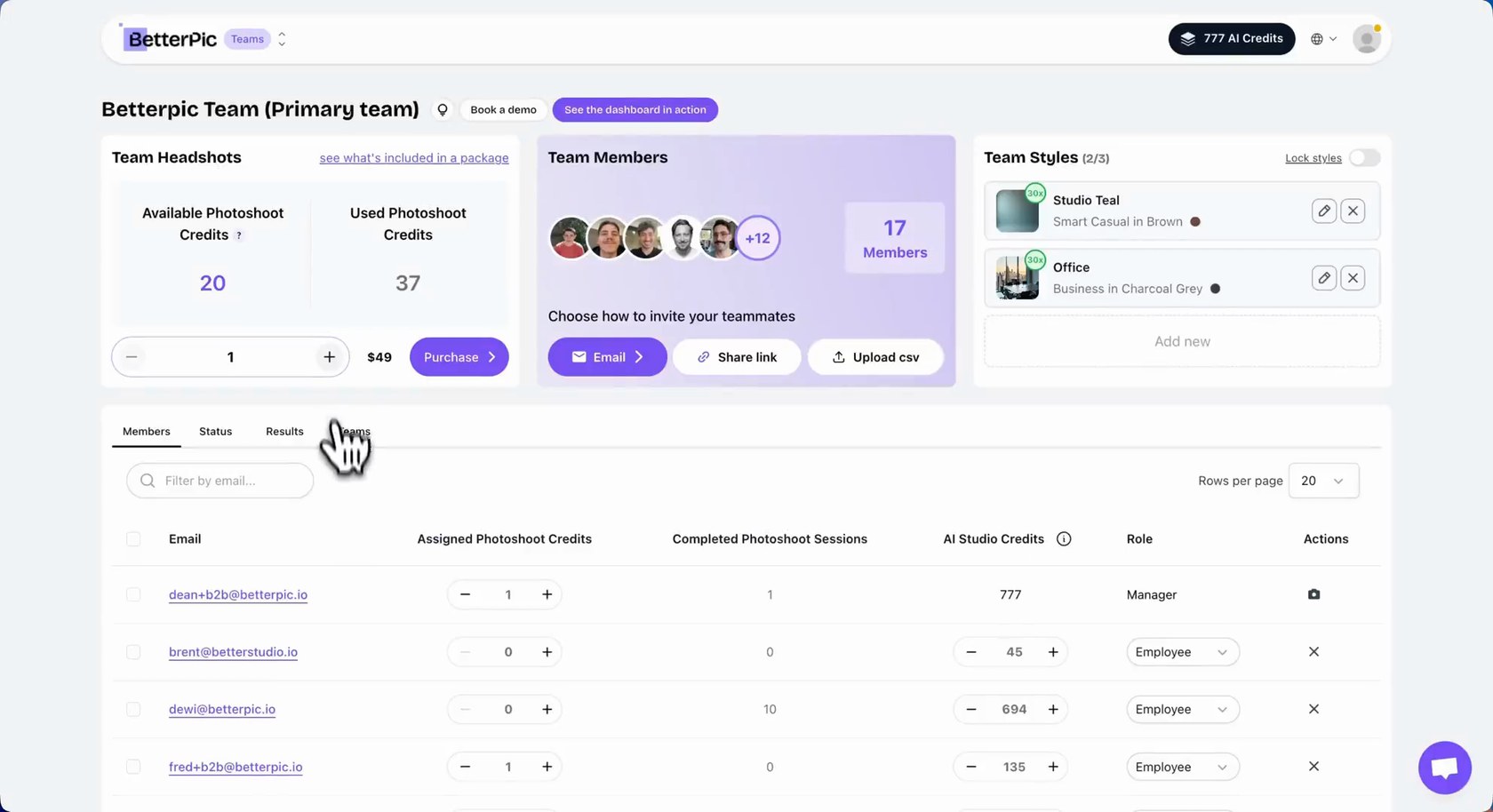Select the brent@betterstudio.io row checkbox
Screen dimensions: 1493x812
click(x=133, y=652)
